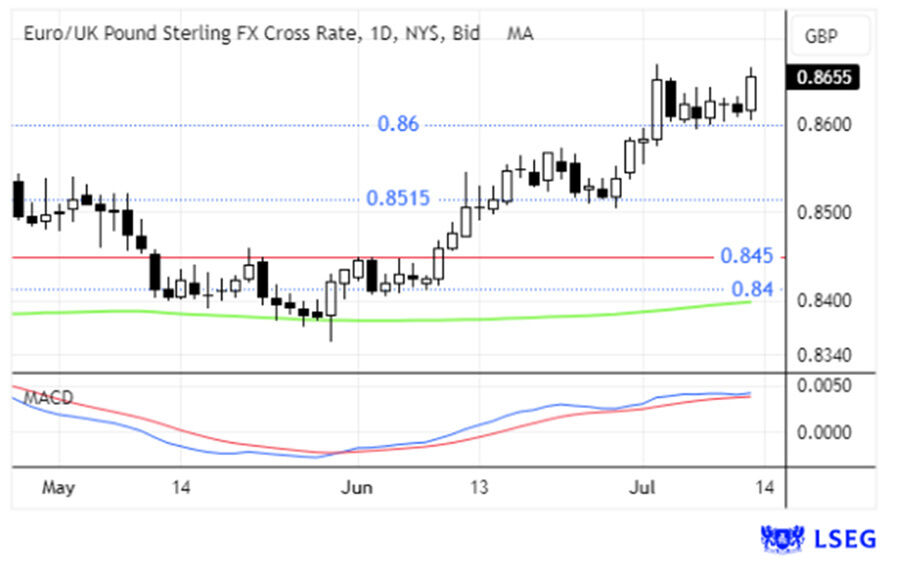Image resolution: width=900 pixels, height=561 pixels.
Task: Click the LSEG logo
Action: point(818,539)
